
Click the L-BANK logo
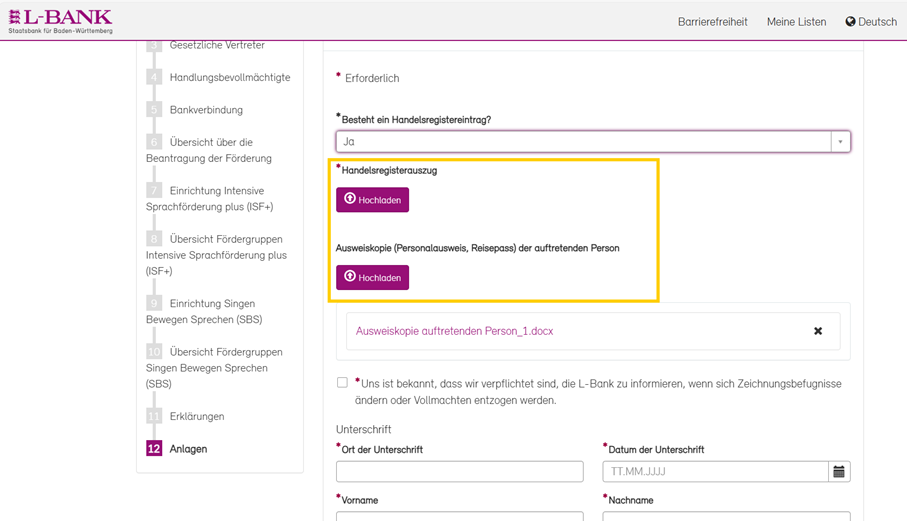point(61,21)
